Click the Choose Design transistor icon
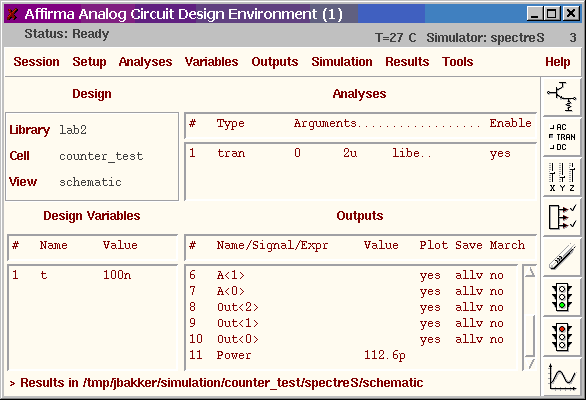586x400 pixels. click(x=562, y=97)
